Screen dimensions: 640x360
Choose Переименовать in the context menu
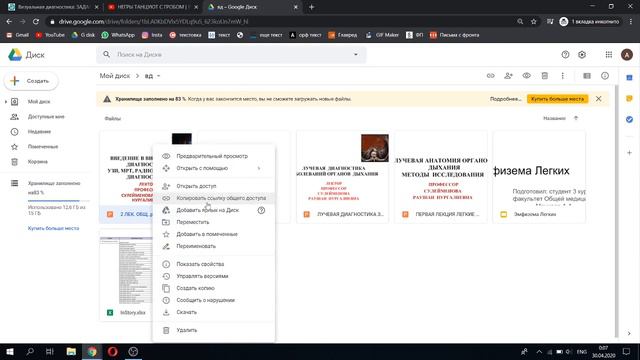tap(213, 246)
